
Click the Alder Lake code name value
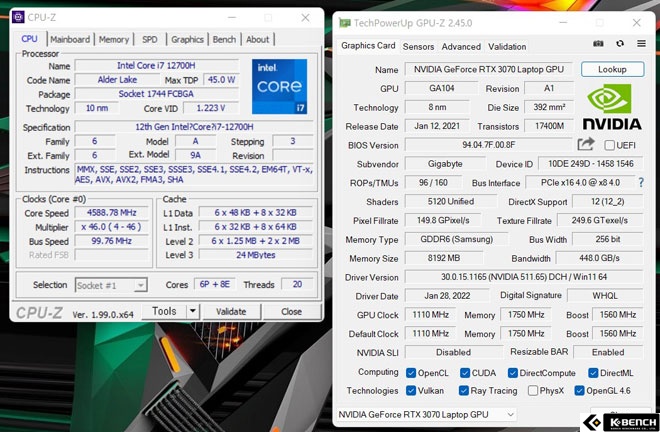(x=117, y=80)
